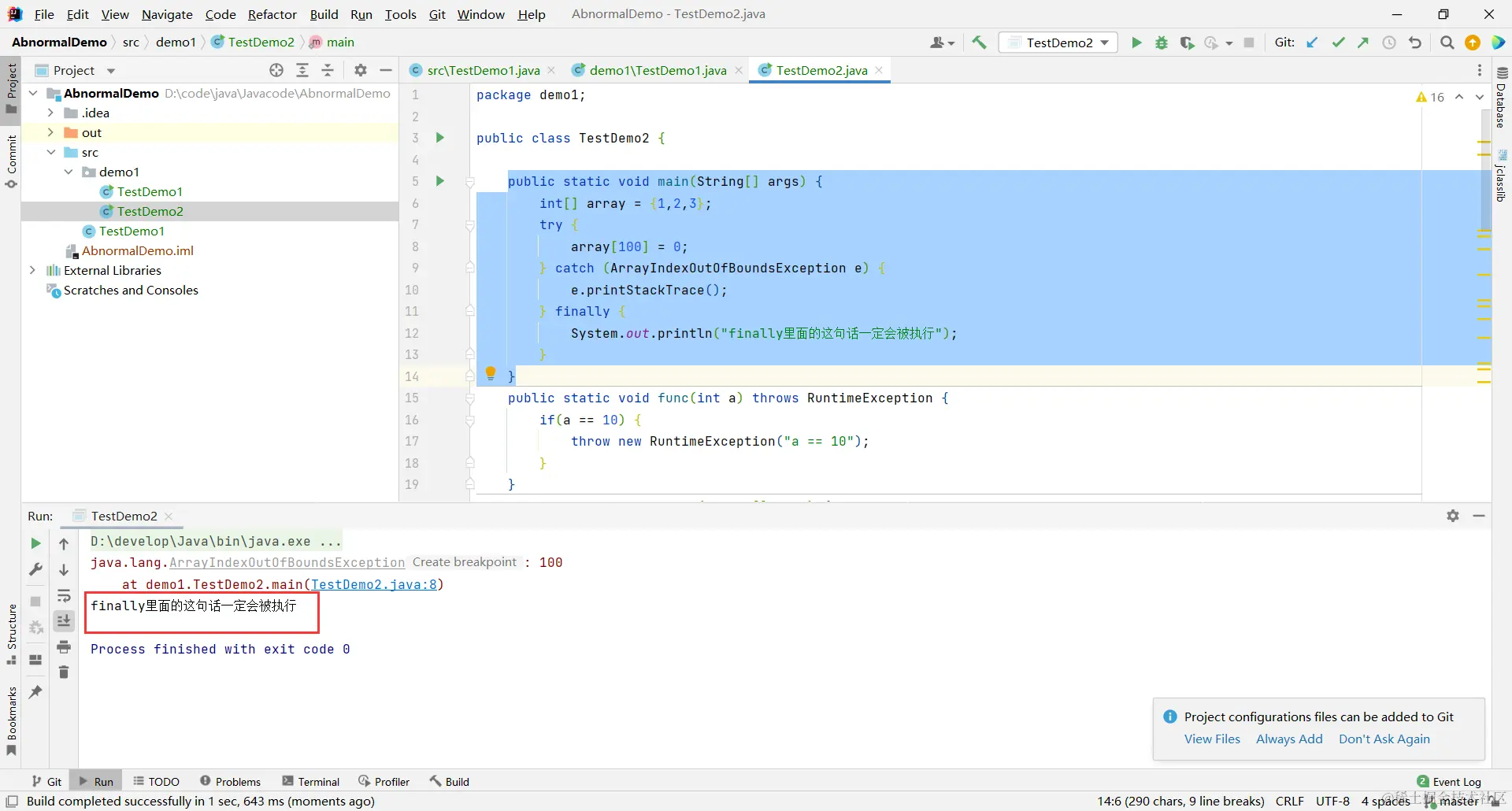Rollback changes with the undo arrow icon
This screenshot has height=811, width=1512.
click(1415, 43)
